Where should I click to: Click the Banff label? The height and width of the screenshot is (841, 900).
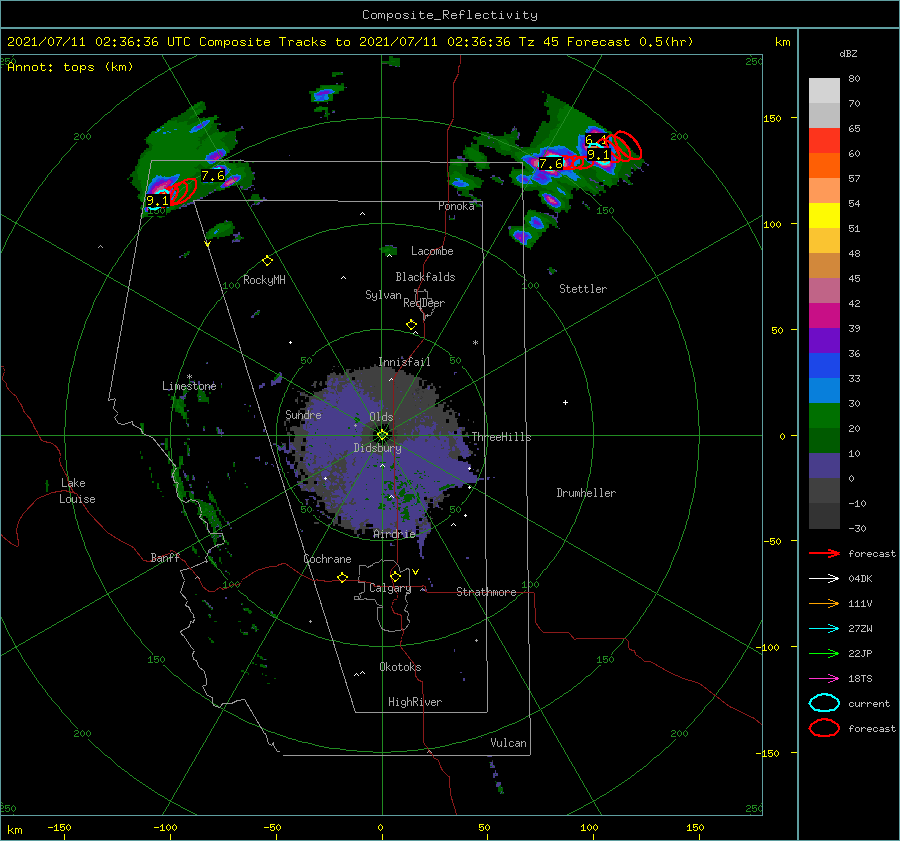(x=165, y=557)
